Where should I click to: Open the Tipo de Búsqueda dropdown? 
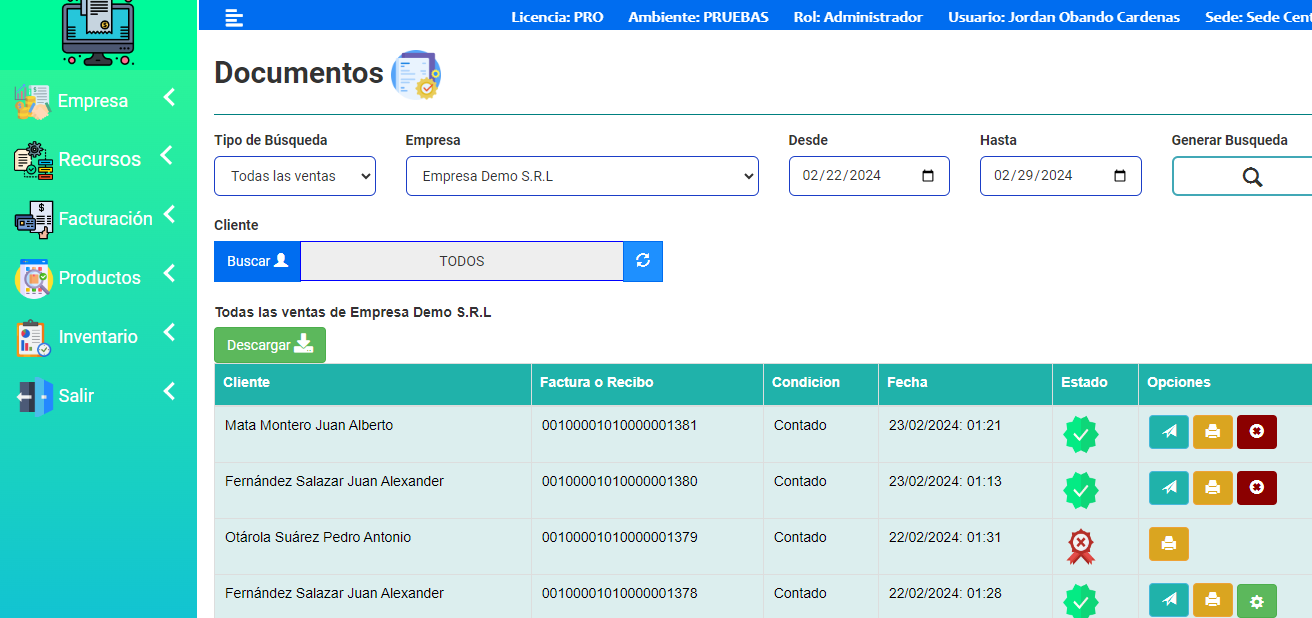pos(294,176)
